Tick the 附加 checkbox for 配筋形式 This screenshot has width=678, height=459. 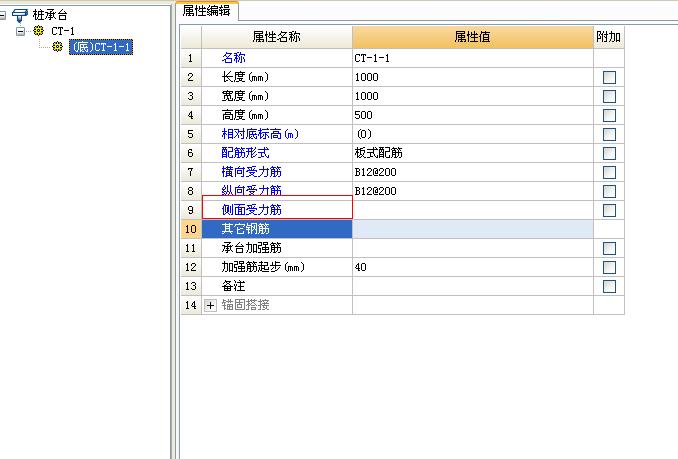click(x=609, y=153)
